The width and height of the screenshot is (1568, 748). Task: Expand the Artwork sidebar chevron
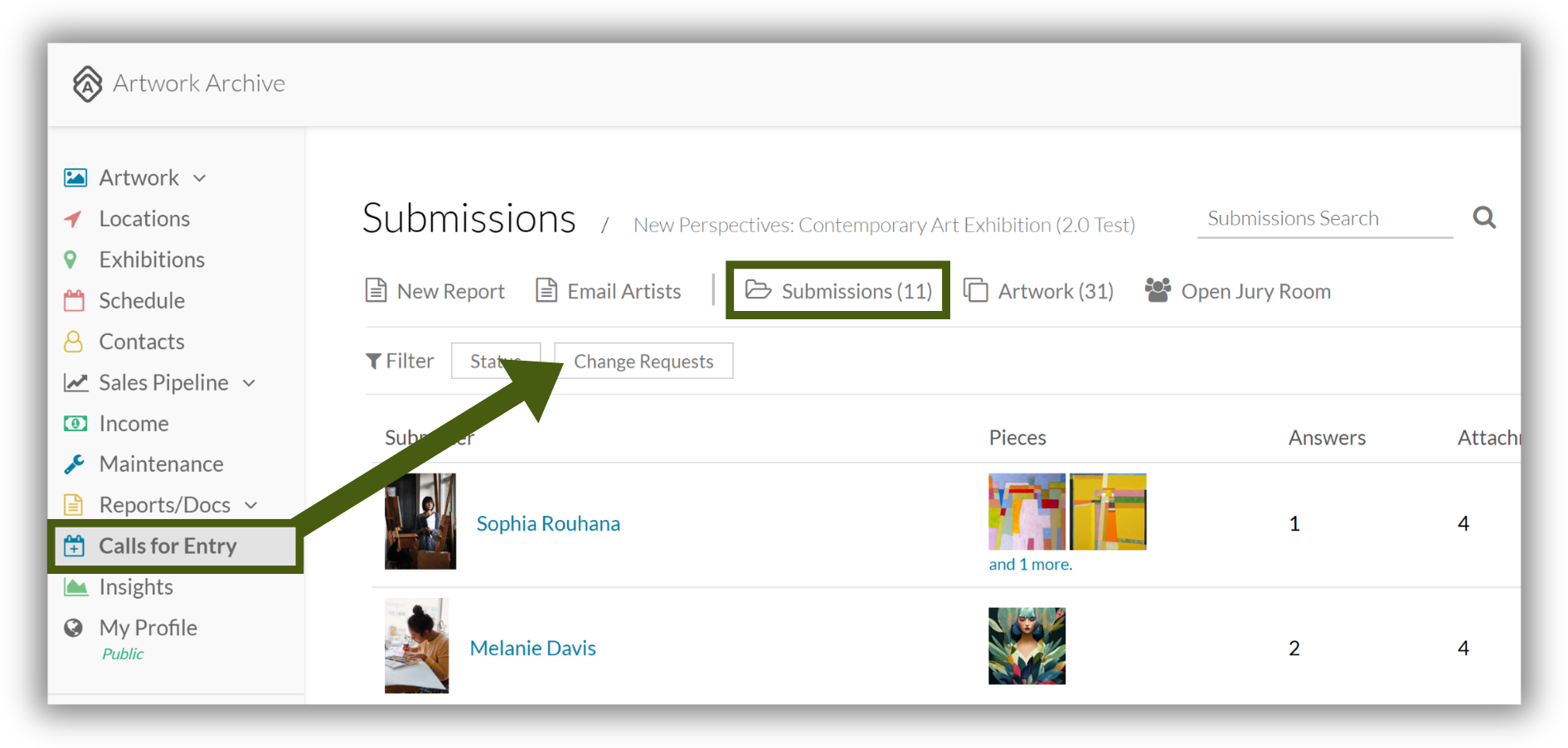199,178
